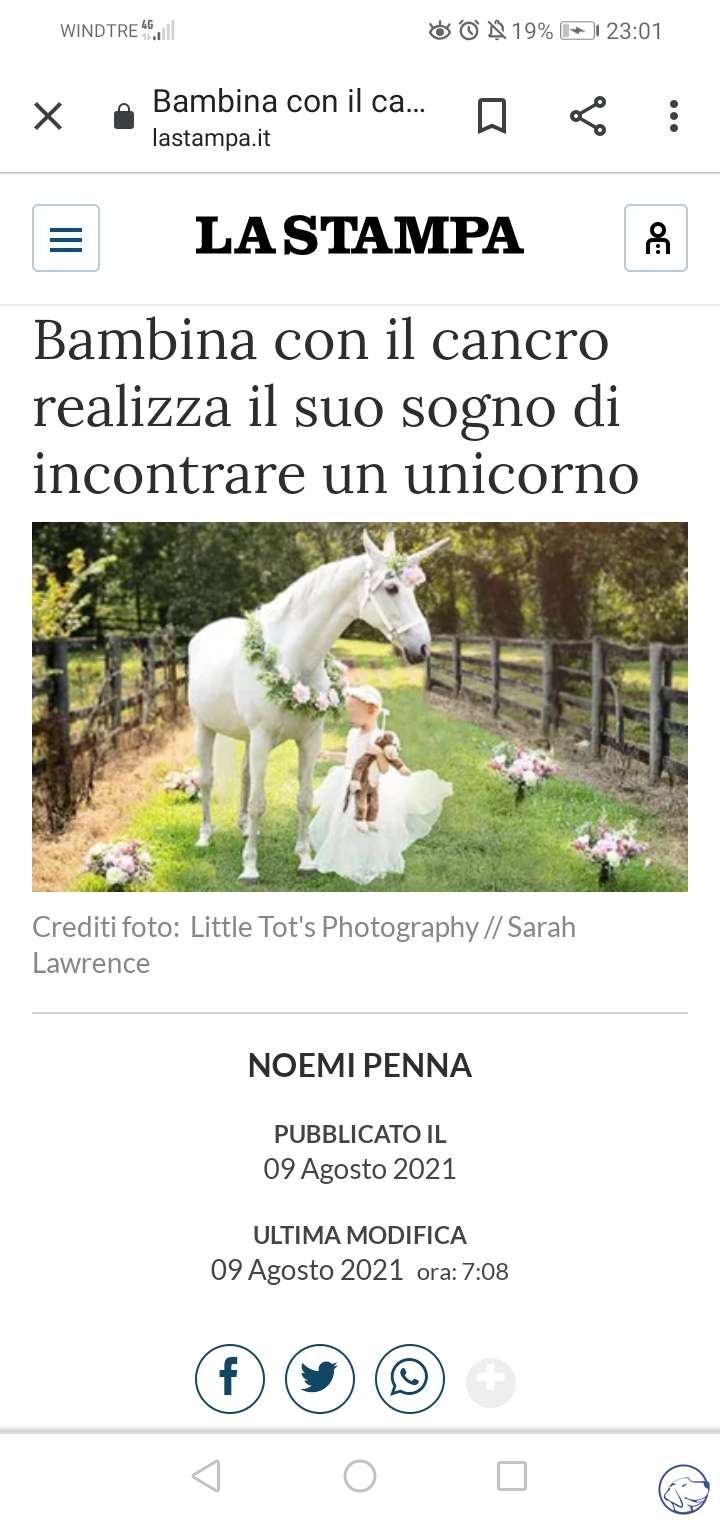Tap the round floating icon at bottom right

coord(684,1489)
